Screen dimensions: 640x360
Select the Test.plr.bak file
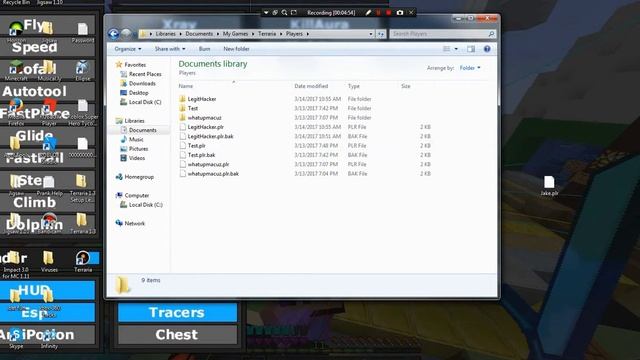(x=197, y=155)
